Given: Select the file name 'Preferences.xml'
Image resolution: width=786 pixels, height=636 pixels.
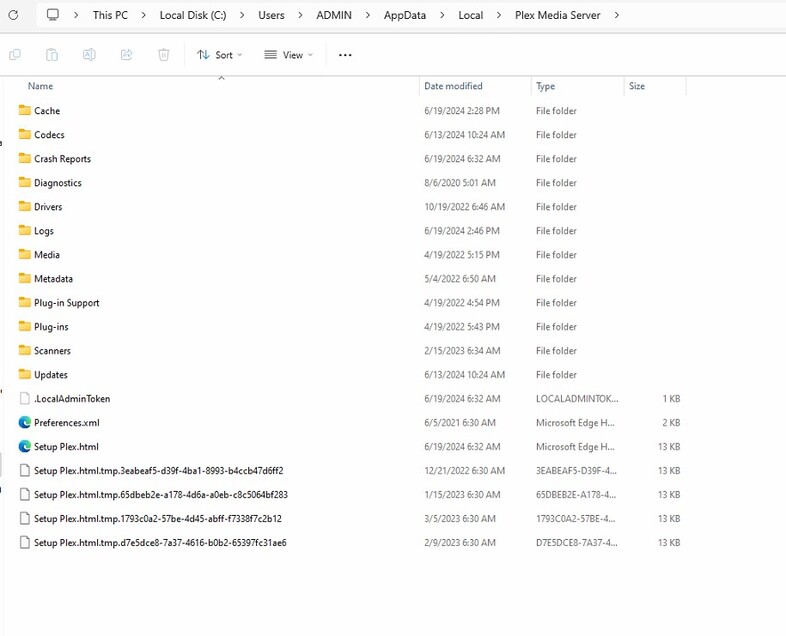Looking at the screenshot, I should click(x=67, y=423).
